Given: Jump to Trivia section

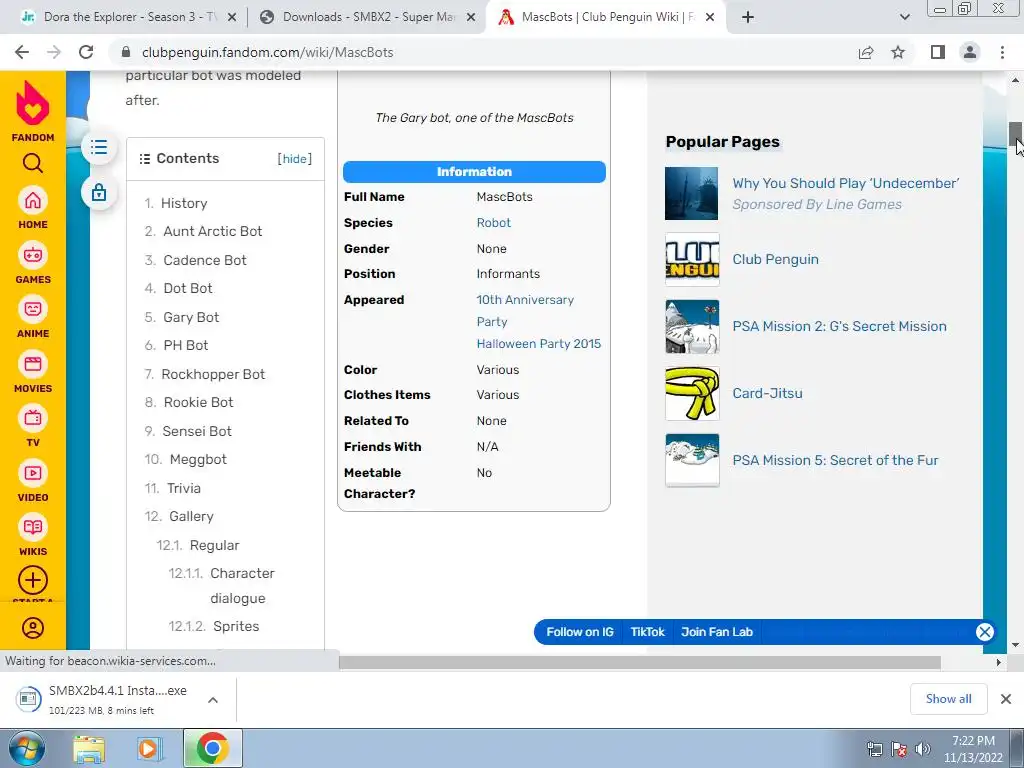Looking at the screenshot, I should (184, 488).
